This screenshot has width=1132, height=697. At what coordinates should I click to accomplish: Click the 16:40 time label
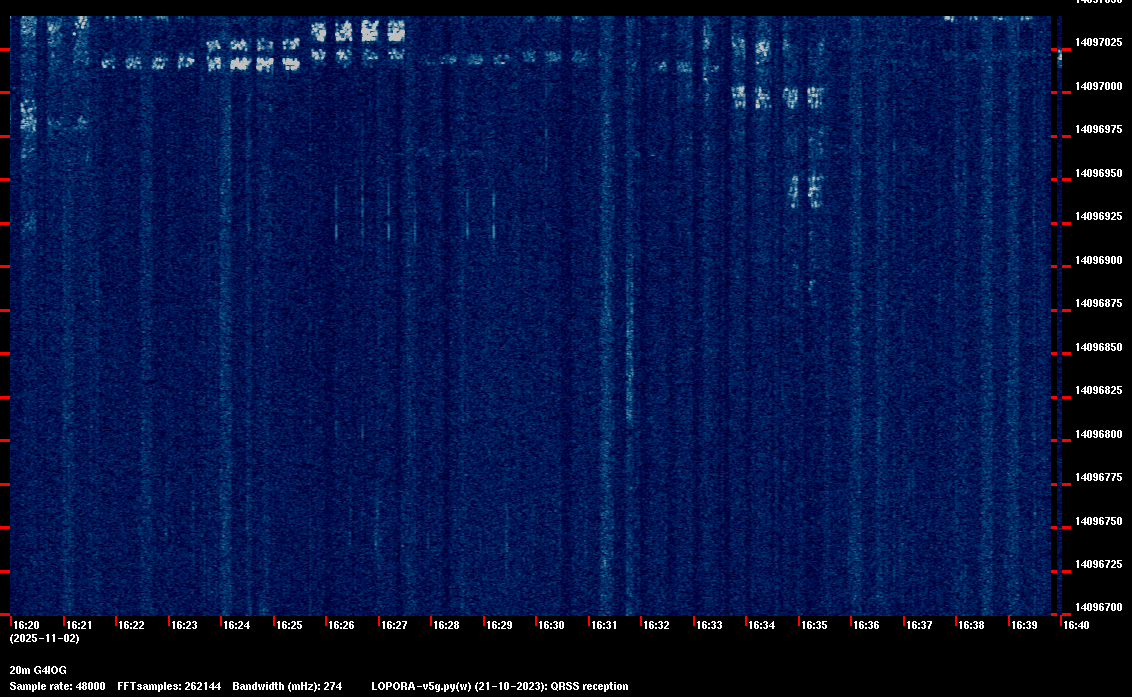coord(1076,625)
